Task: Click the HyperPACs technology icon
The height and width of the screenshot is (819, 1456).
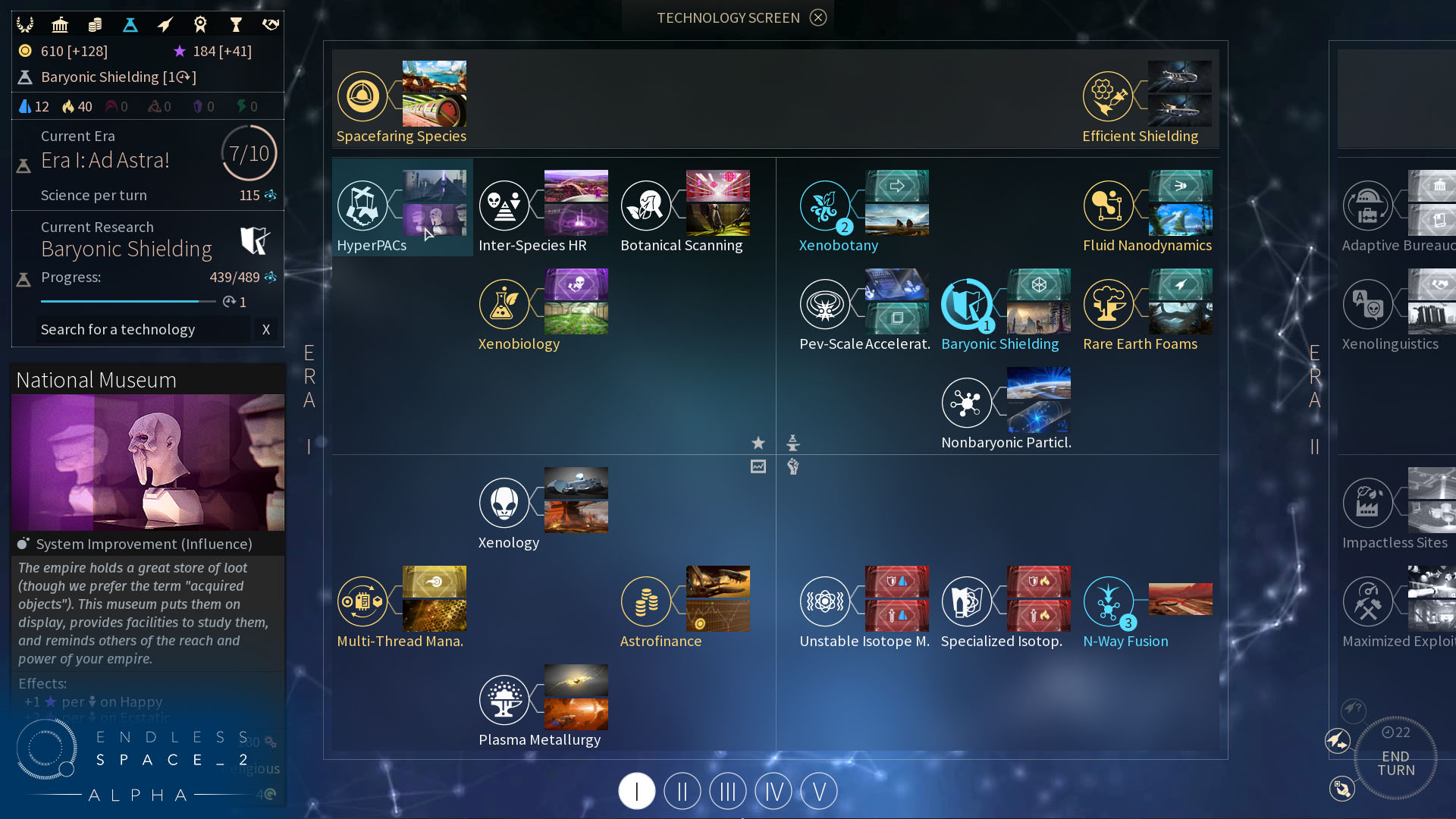Action: 364,206
